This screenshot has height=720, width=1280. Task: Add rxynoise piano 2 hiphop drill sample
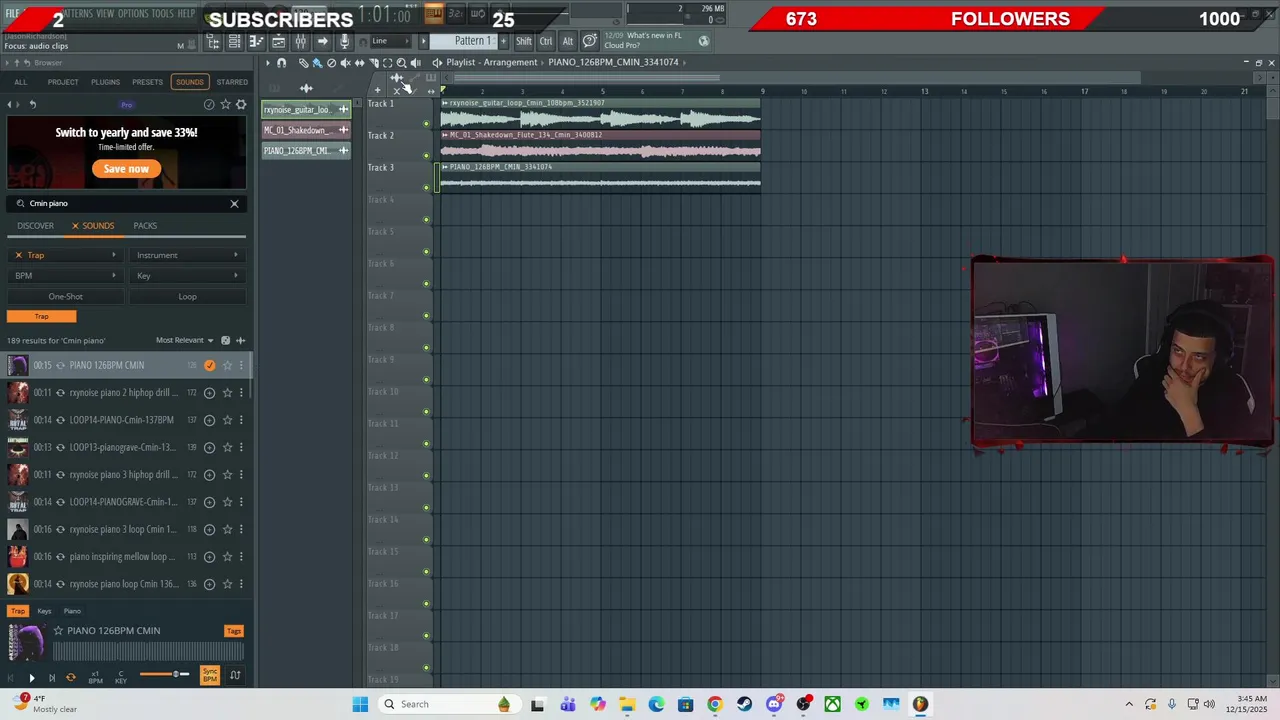click(209, 393)
